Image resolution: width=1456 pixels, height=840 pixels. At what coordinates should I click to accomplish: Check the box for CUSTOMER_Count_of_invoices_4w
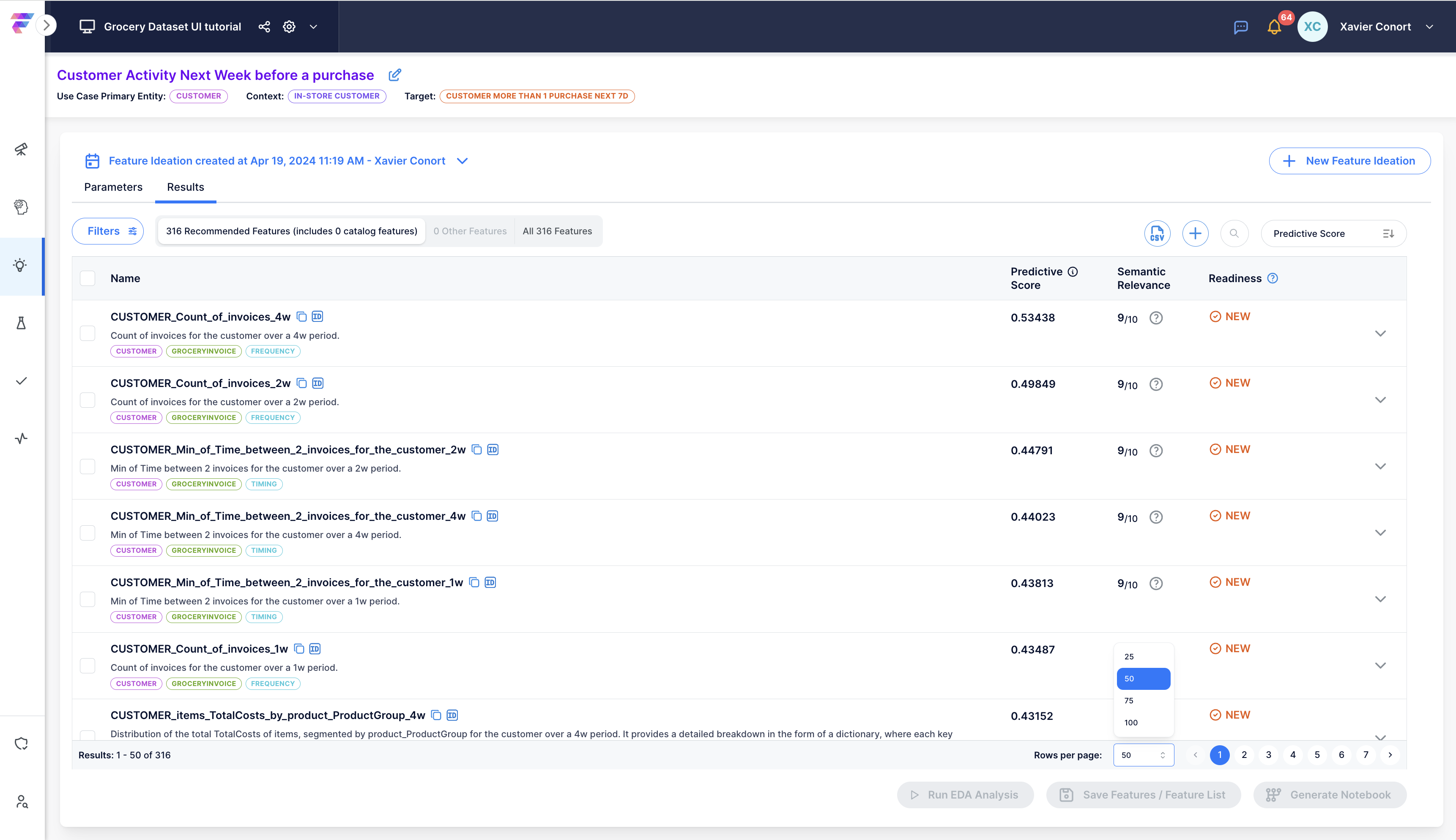point(88,333)
